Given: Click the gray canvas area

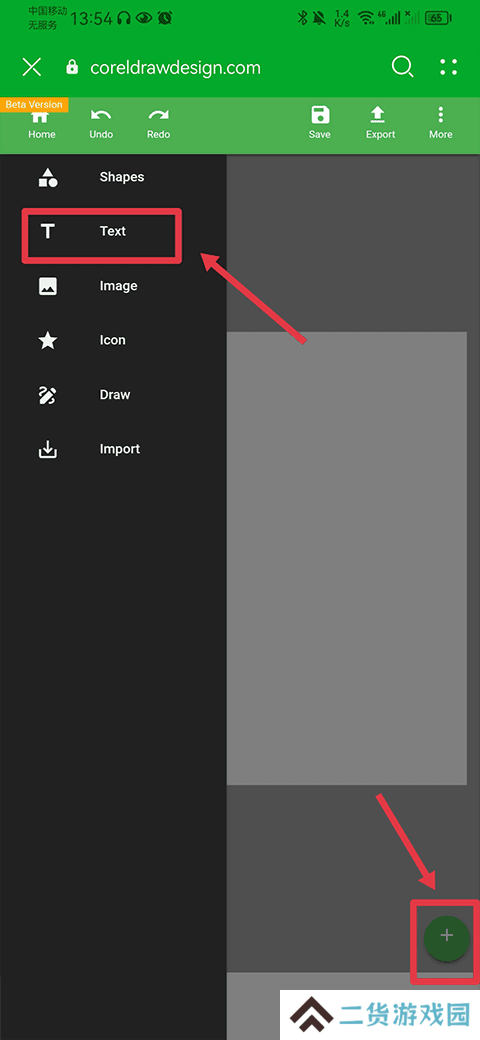Looking at the screenshot, I should (x=347, y=558).
